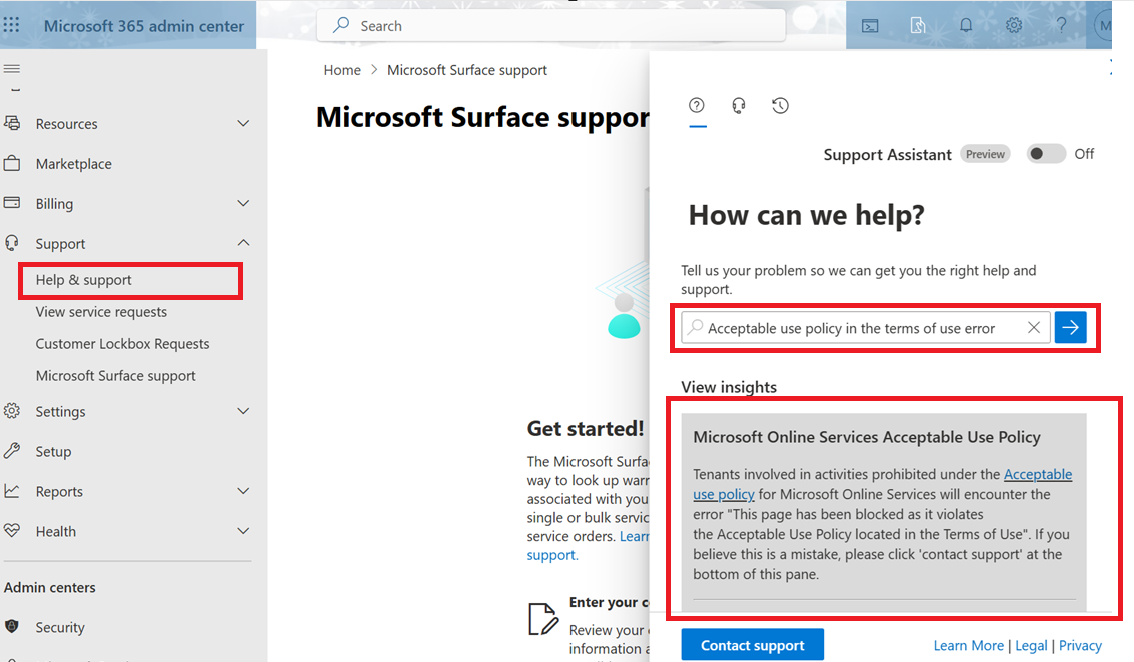Viewport: 1134px width, 662px height.
Task: Open notifications bell icon
Action: click(965, 25)
